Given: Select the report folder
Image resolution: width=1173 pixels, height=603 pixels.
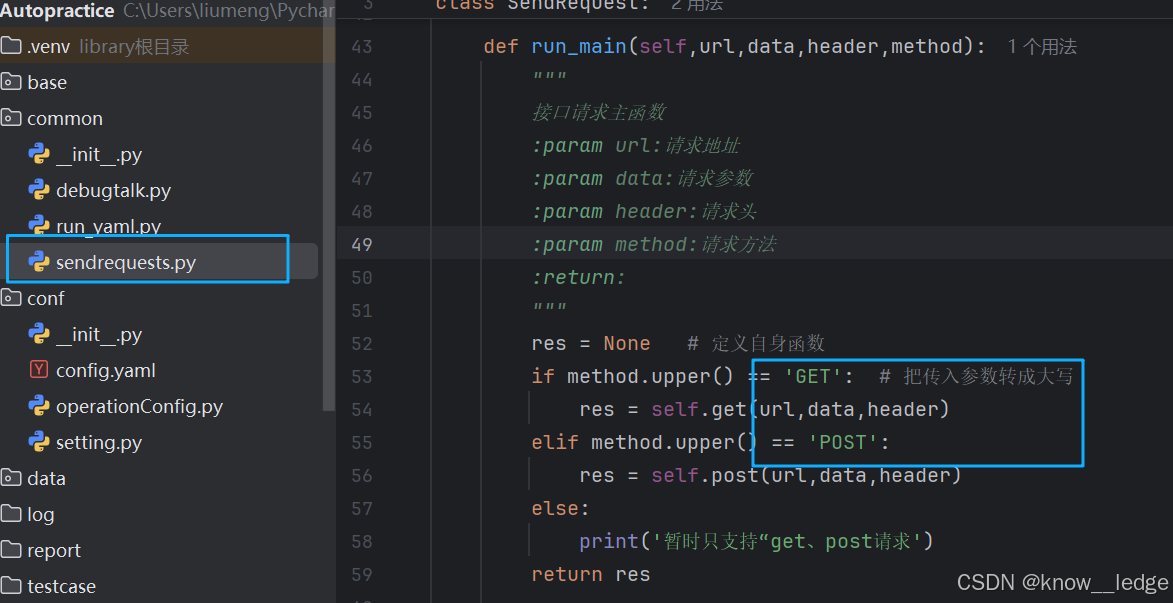Looking at the screenshot, I should pyautogui.click(x=54, y=550).
